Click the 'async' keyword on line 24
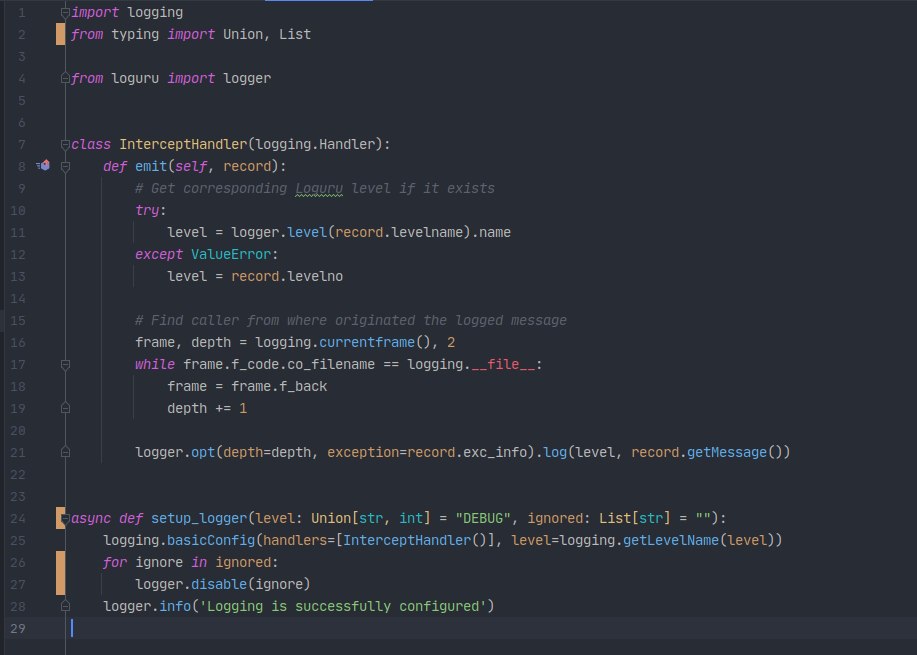The image size is (917, 655). pyautogui.click(x=91, y=519)
